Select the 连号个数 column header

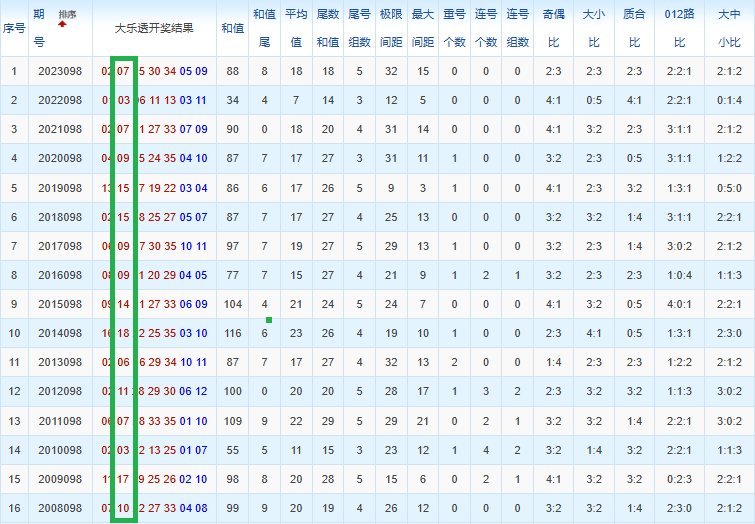point(485,28)
